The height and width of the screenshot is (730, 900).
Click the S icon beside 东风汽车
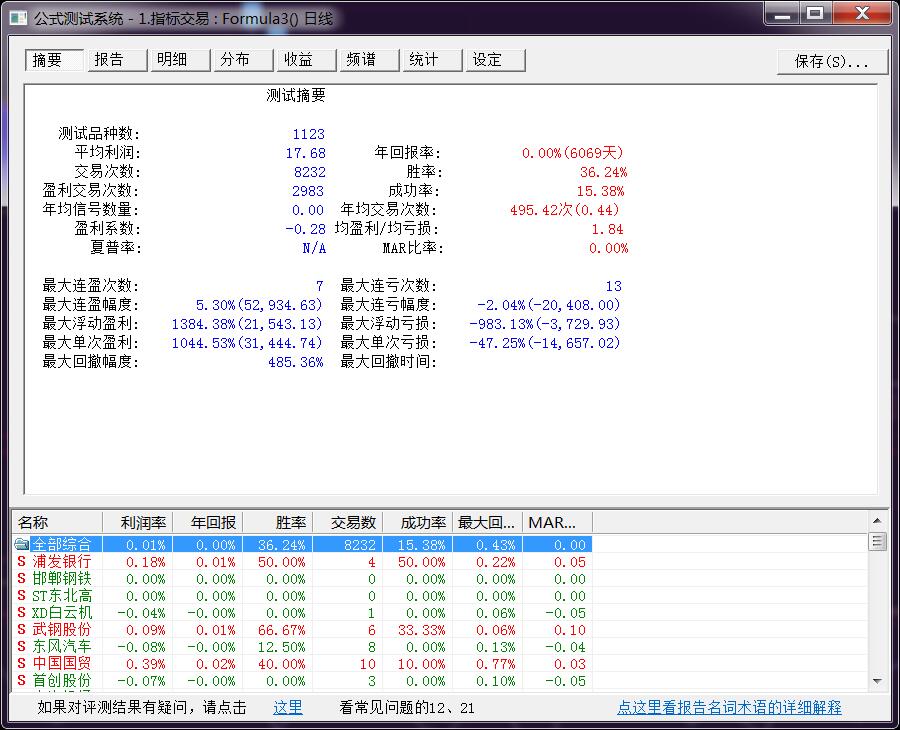21,646
